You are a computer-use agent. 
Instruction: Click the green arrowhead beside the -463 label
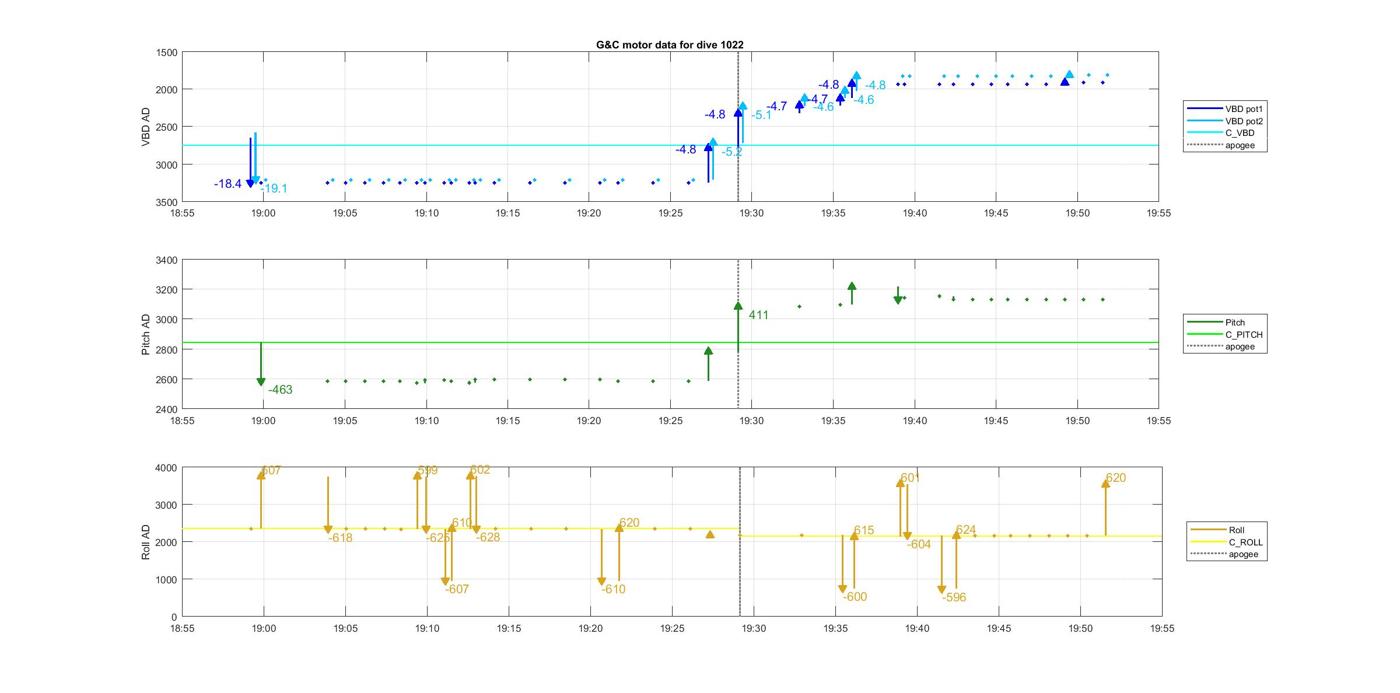(261, 382)
